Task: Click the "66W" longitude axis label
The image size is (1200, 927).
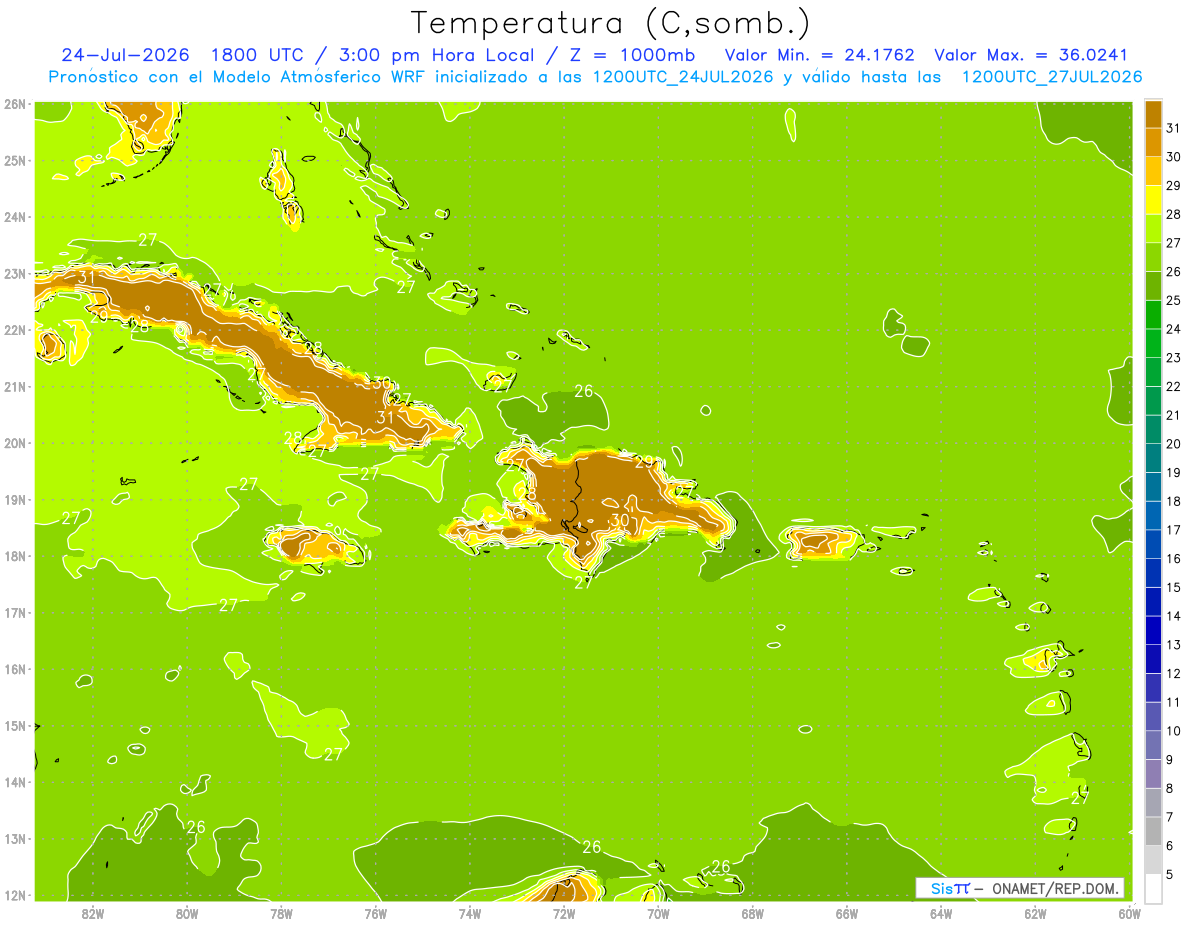Action: [847, 913]
